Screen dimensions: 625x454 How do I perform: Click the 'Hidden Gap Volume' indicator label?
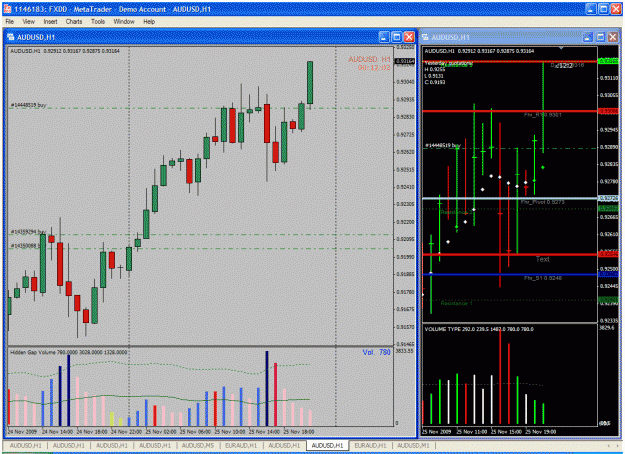(x=69, y=352)
